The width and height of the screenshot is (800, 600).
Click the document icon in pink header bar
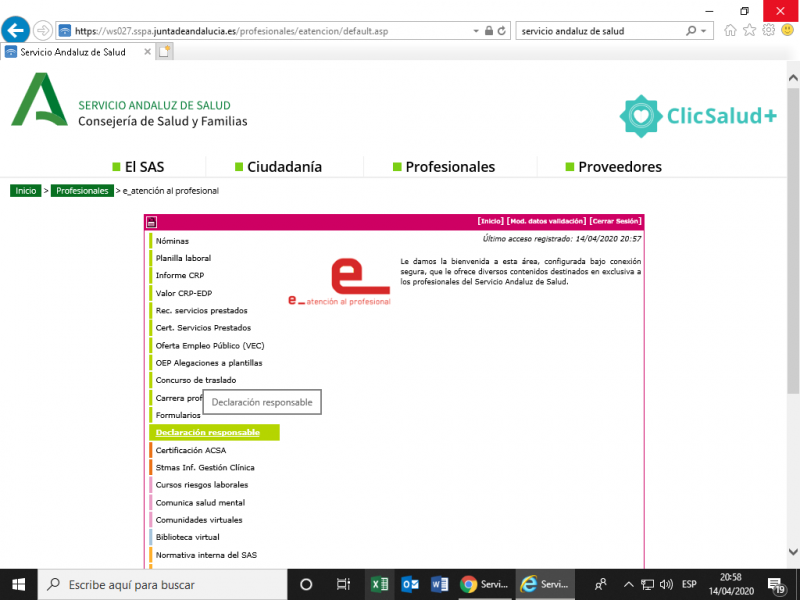point(152,222)
